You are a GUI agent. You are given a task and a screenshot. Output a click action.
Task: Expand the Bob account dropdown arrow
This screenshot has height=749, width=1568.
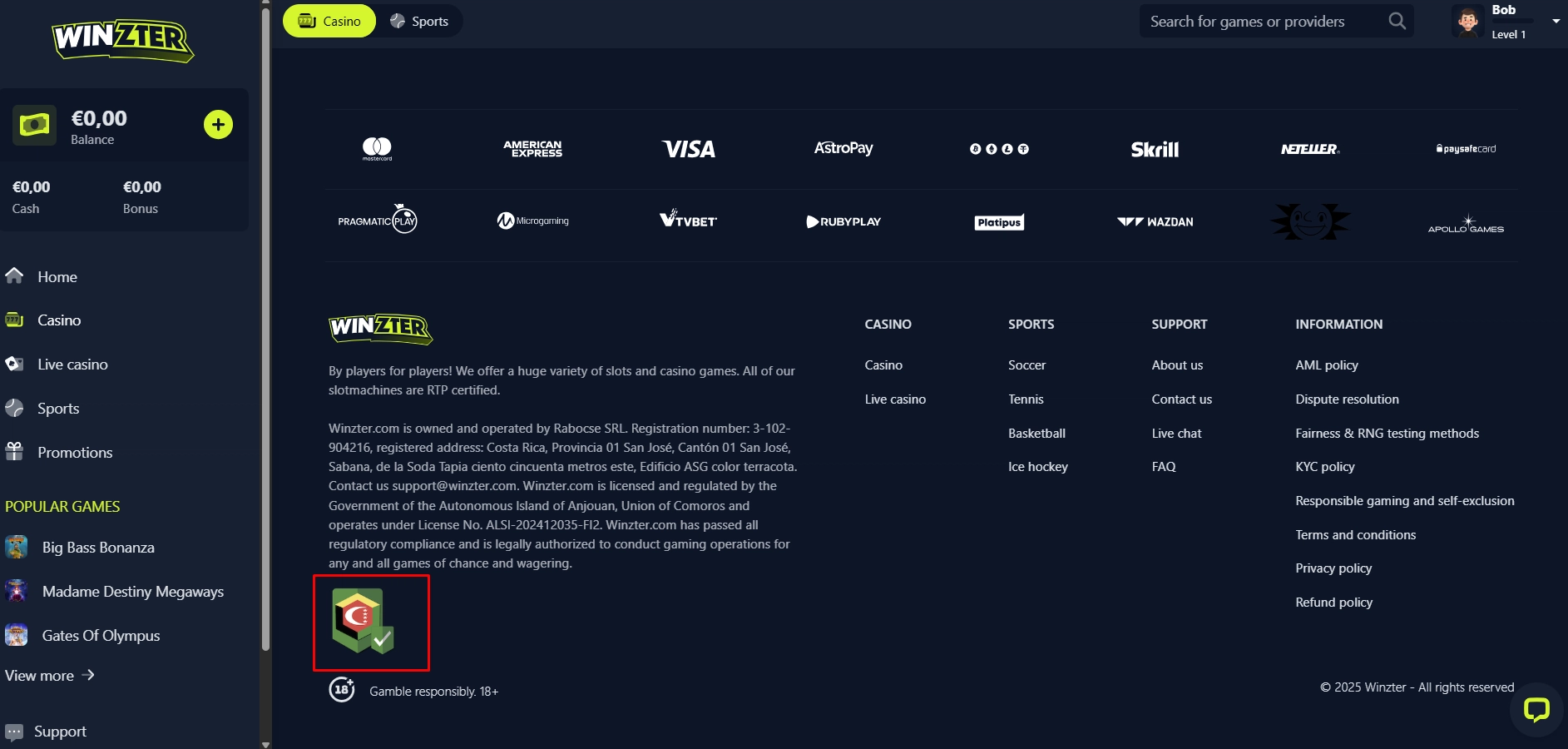(1556, 22)
